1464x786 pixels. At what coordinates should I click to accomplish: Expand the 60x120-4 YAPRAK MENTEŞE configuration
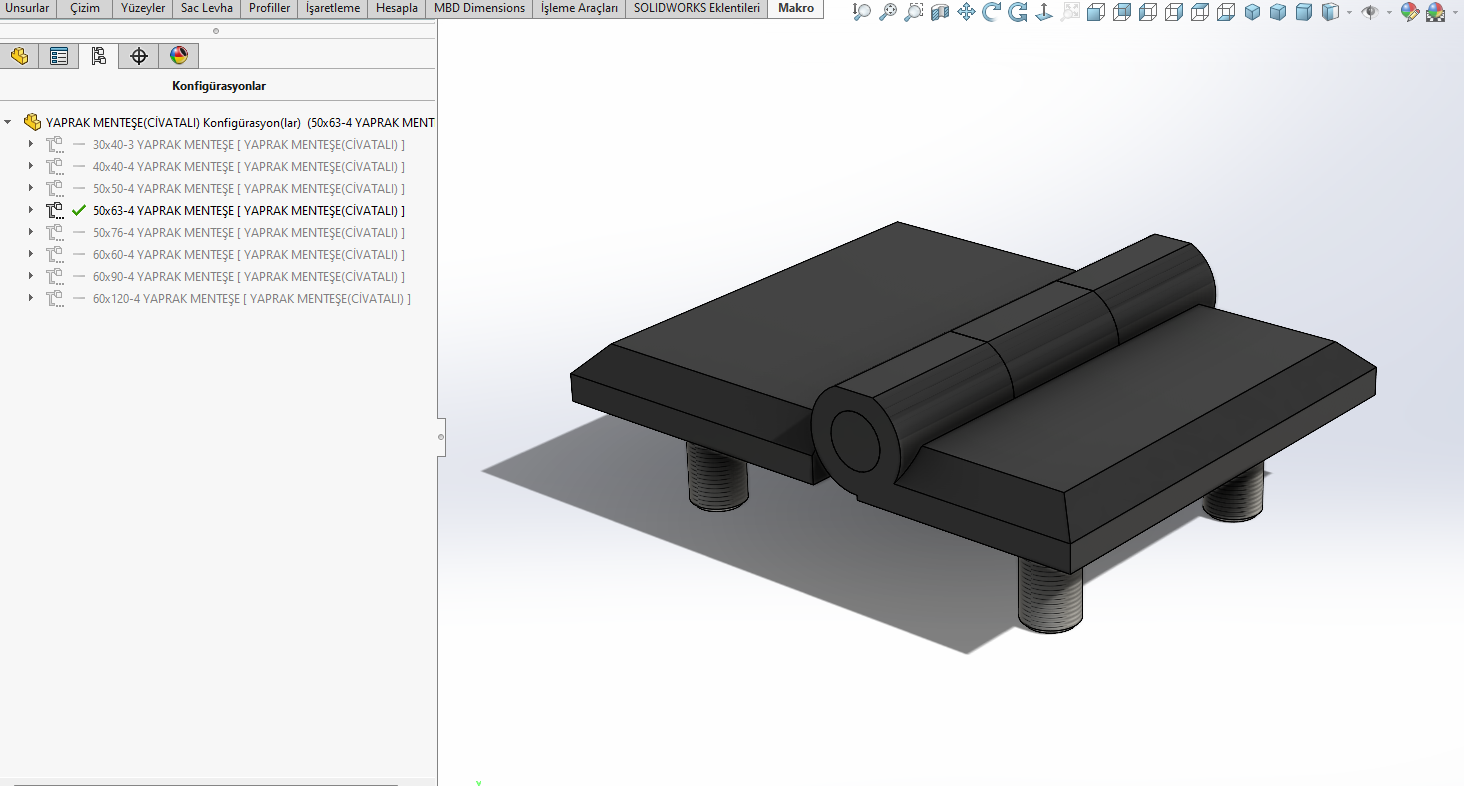point(31,299)
